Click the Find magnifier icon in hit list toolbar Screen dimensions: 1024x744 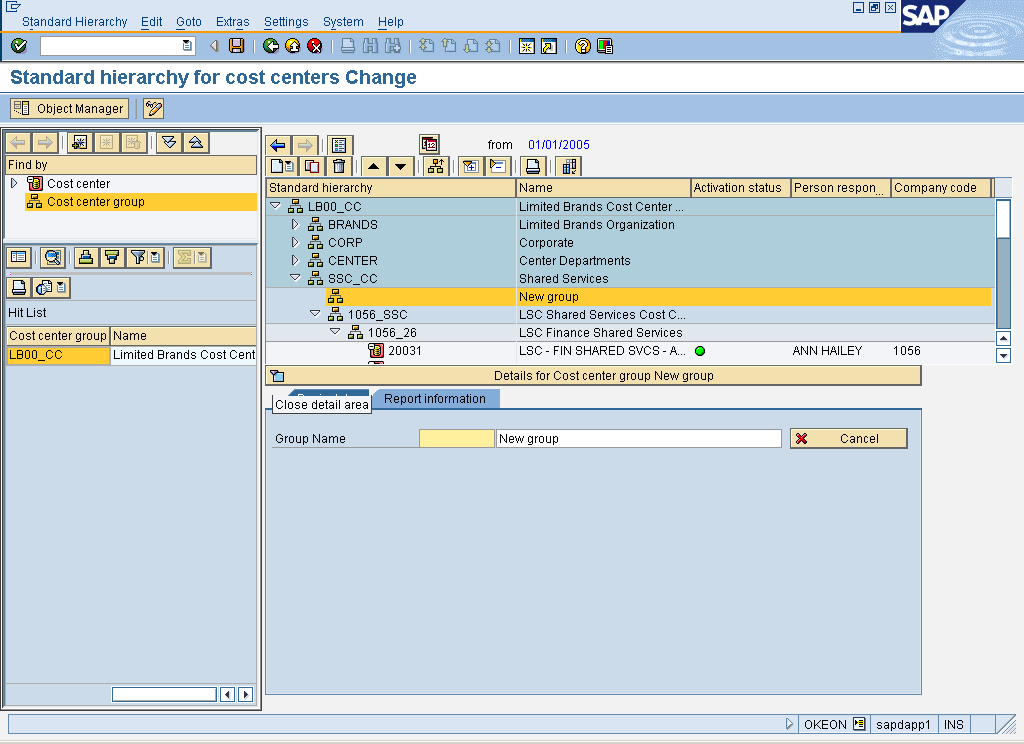click(x=52, y=257)
